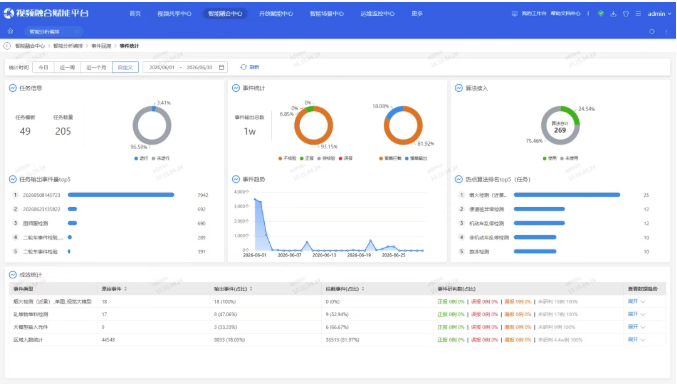Click the end date 2026/06/30 field

199,67
